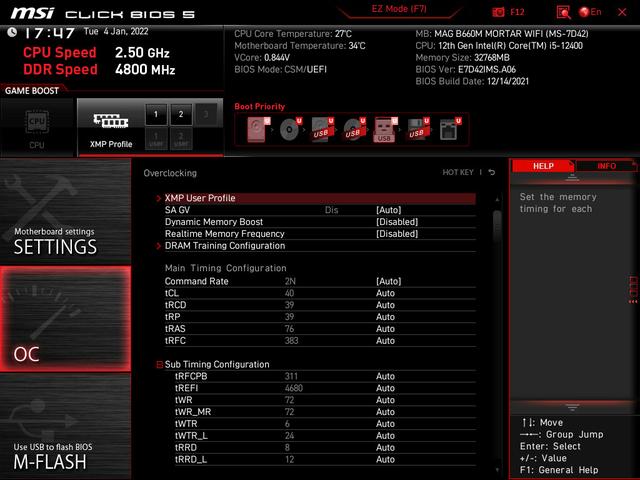Select the tRP Auto value field
Screen dimensions: 640x480
coord(385,317)
